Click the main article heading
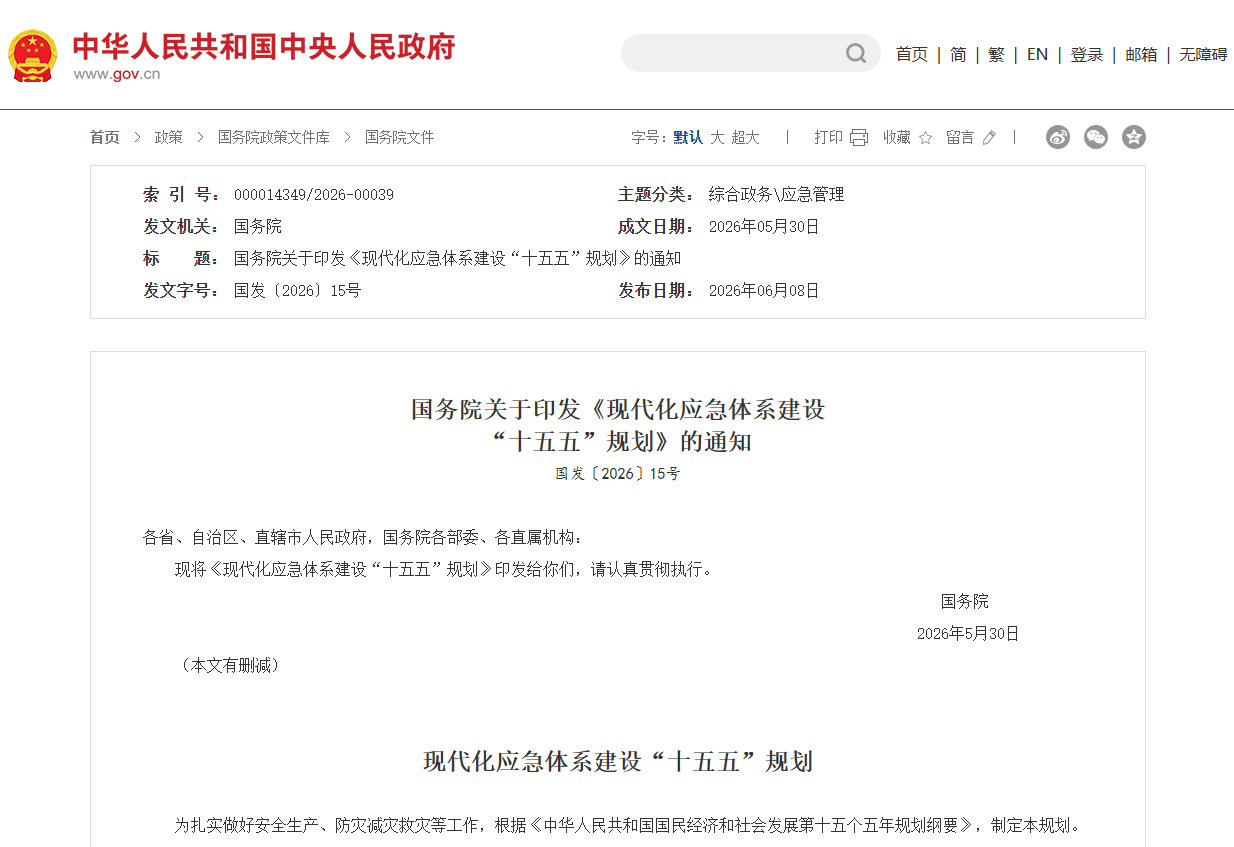The image size is (1234, 847). click(x=618, y=425)
